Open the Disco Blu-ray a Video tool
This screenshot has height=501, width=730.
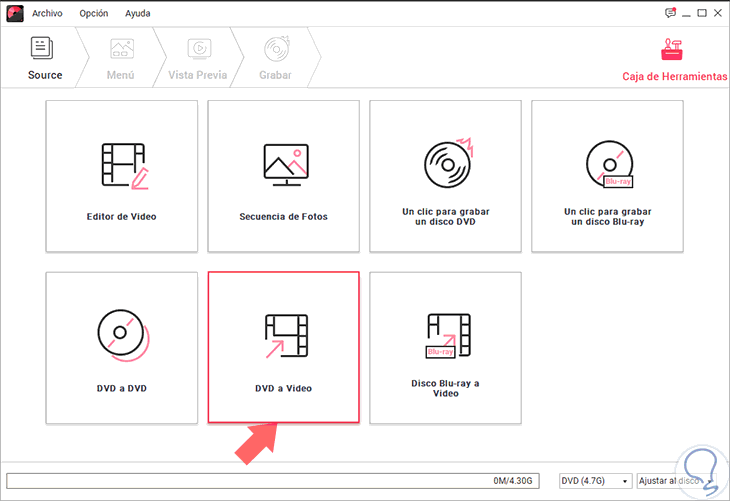click(446, 348)
